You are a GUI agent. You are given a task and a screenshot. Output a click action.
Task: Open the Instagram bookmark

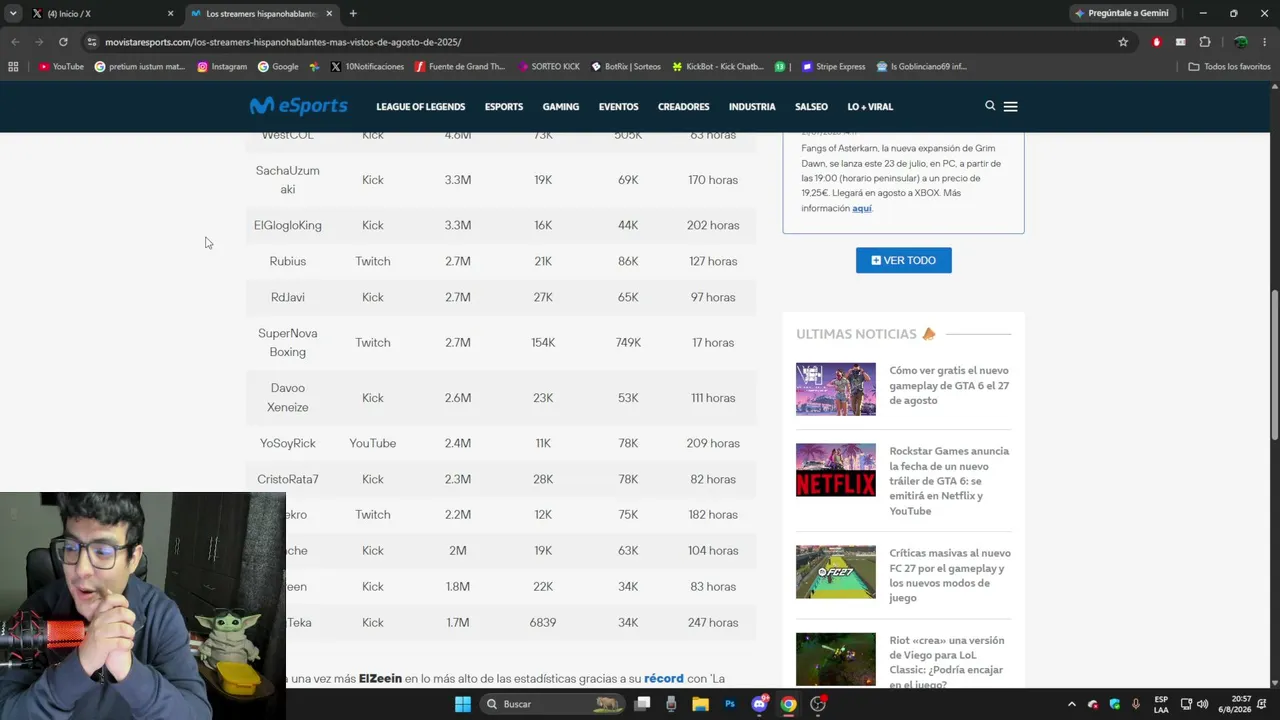[222, 67]
